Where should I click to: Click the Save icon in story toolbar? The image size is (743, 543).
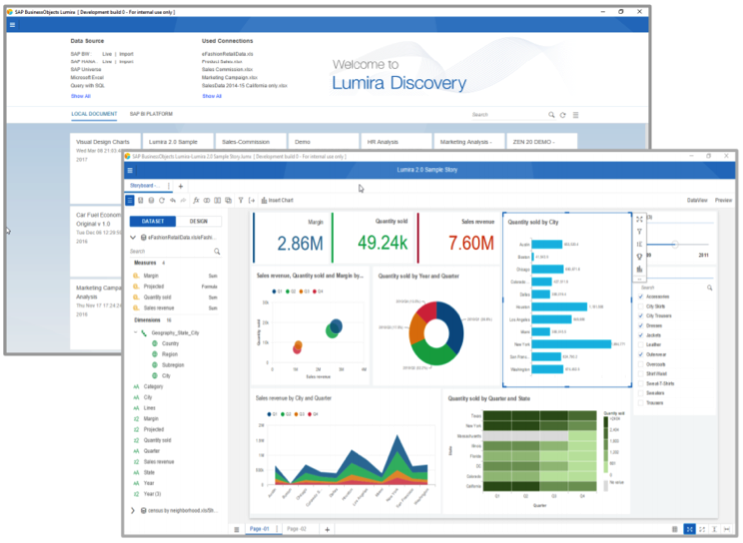click(x=141, y=200)
